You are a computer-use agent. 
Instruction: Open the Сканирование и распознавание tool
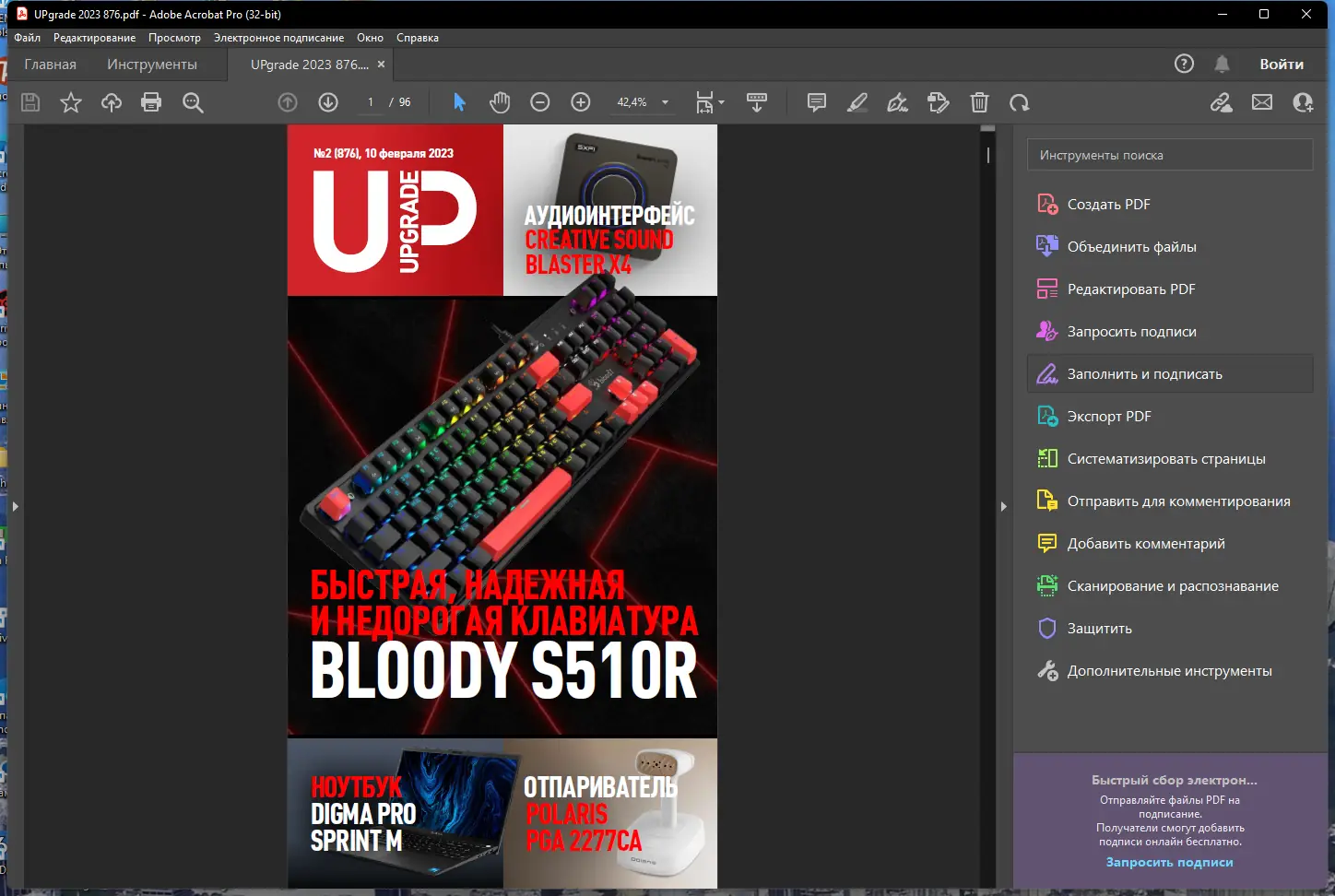1170,586
